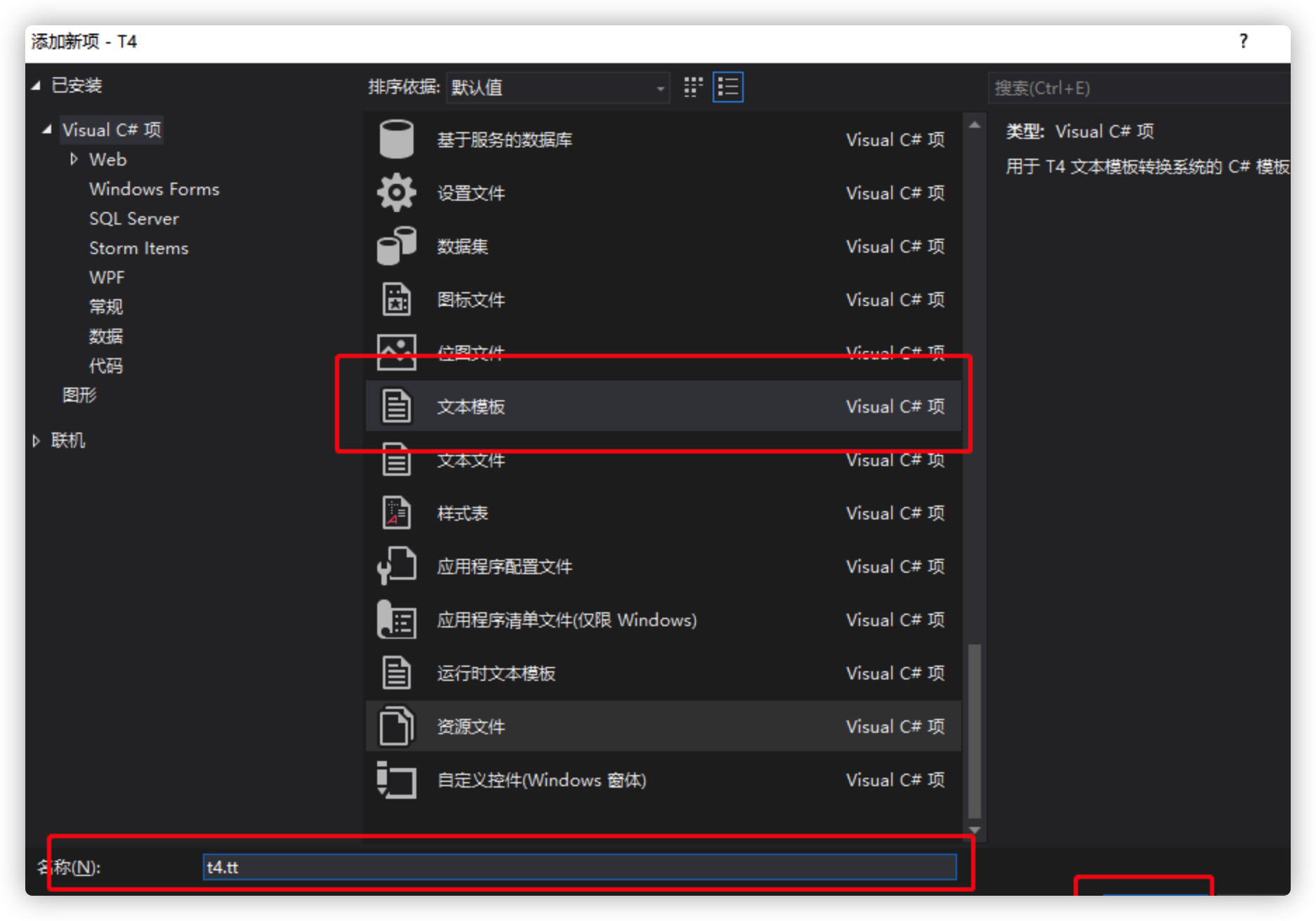Viewport: 1316px width, 921px height.
Task: Switch to small icons grid view
Action: 693,87
